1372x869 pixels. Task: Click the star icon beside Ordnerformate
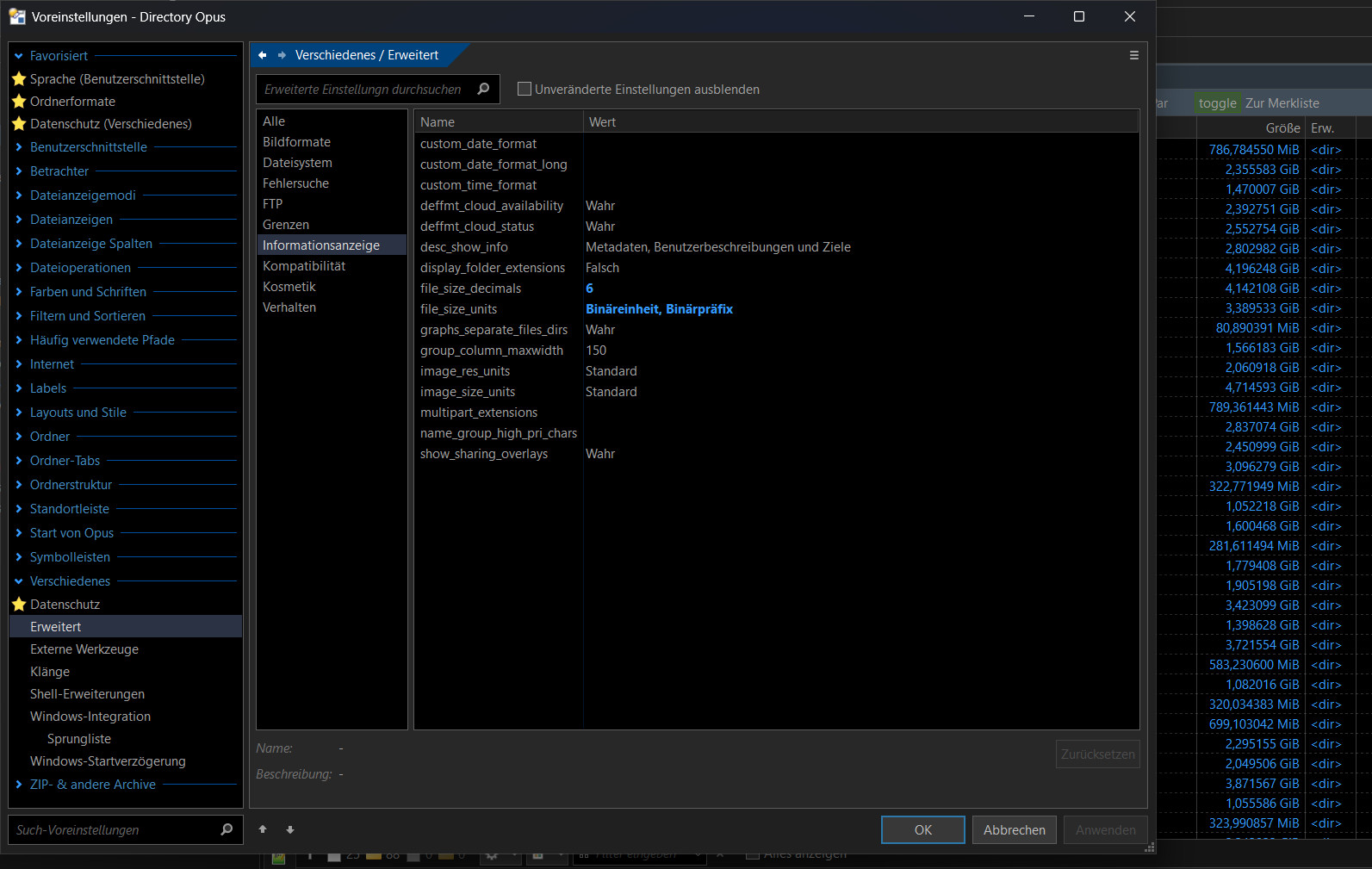pyautogui.click(x=19, y=101)
